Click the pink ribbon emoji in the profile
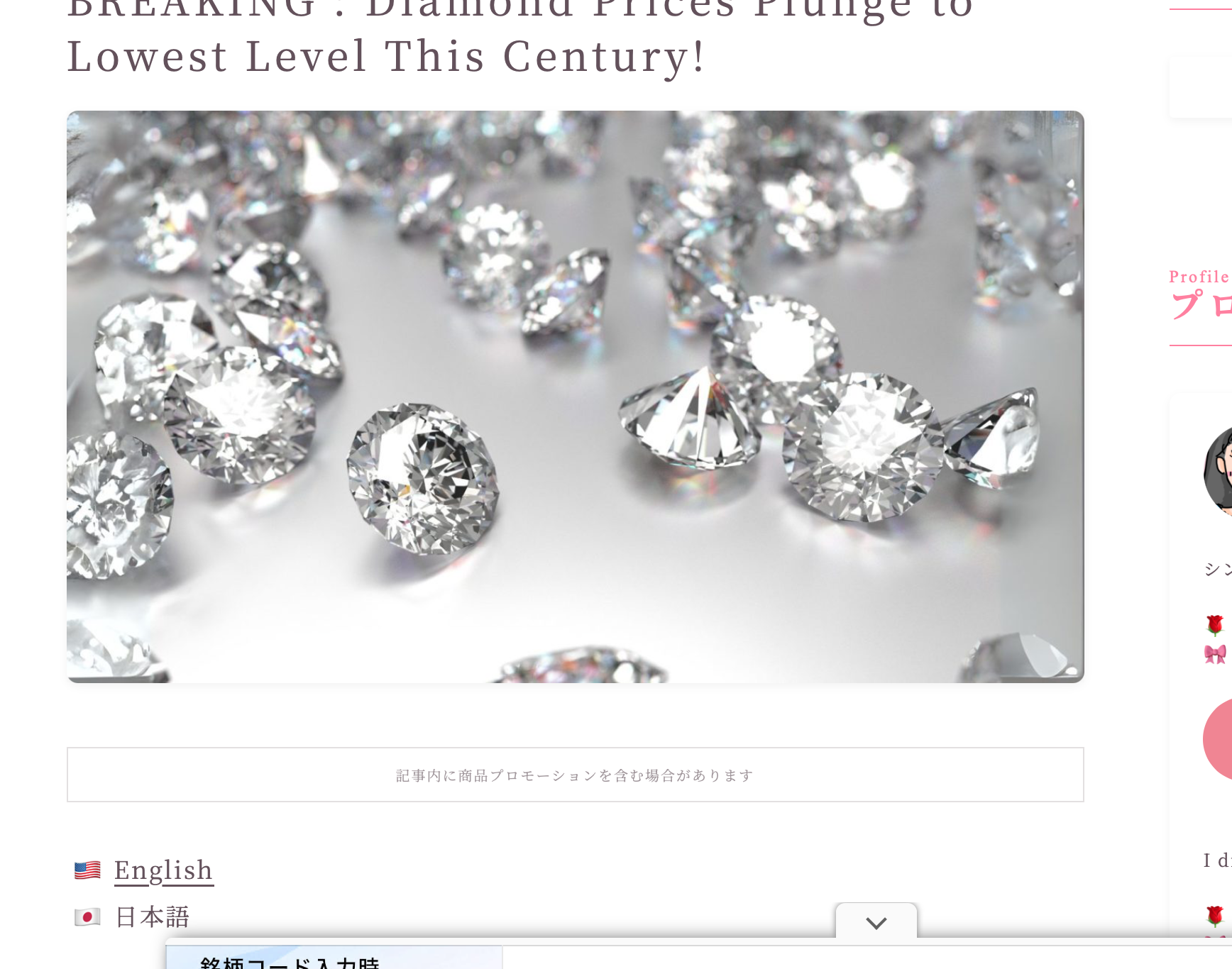The height and width of the screenshot is (969, 1232). [x=1215, y=654]
